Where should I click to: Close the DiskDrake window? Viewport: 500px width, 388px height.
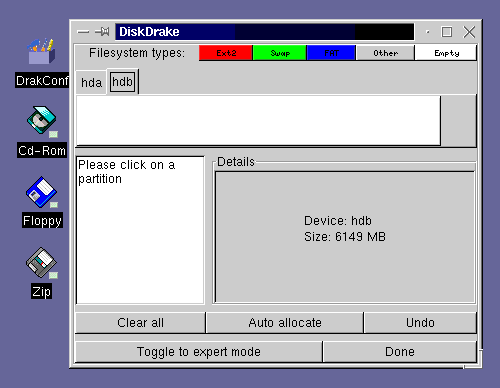tap(469, 32)
